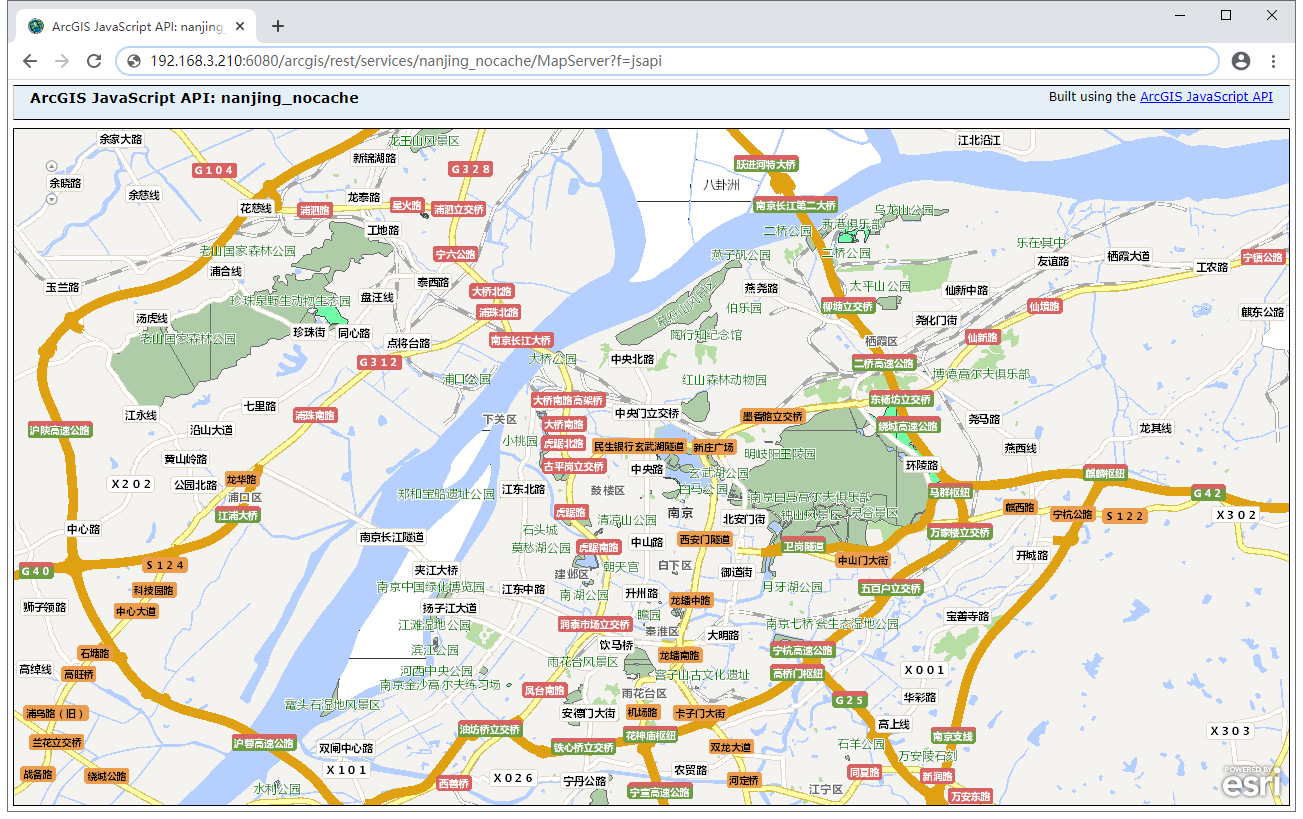This screenshot has height=819, width=1303.
Task: Reload the map page
Action: pyautogui.click(x=94, y=61)
